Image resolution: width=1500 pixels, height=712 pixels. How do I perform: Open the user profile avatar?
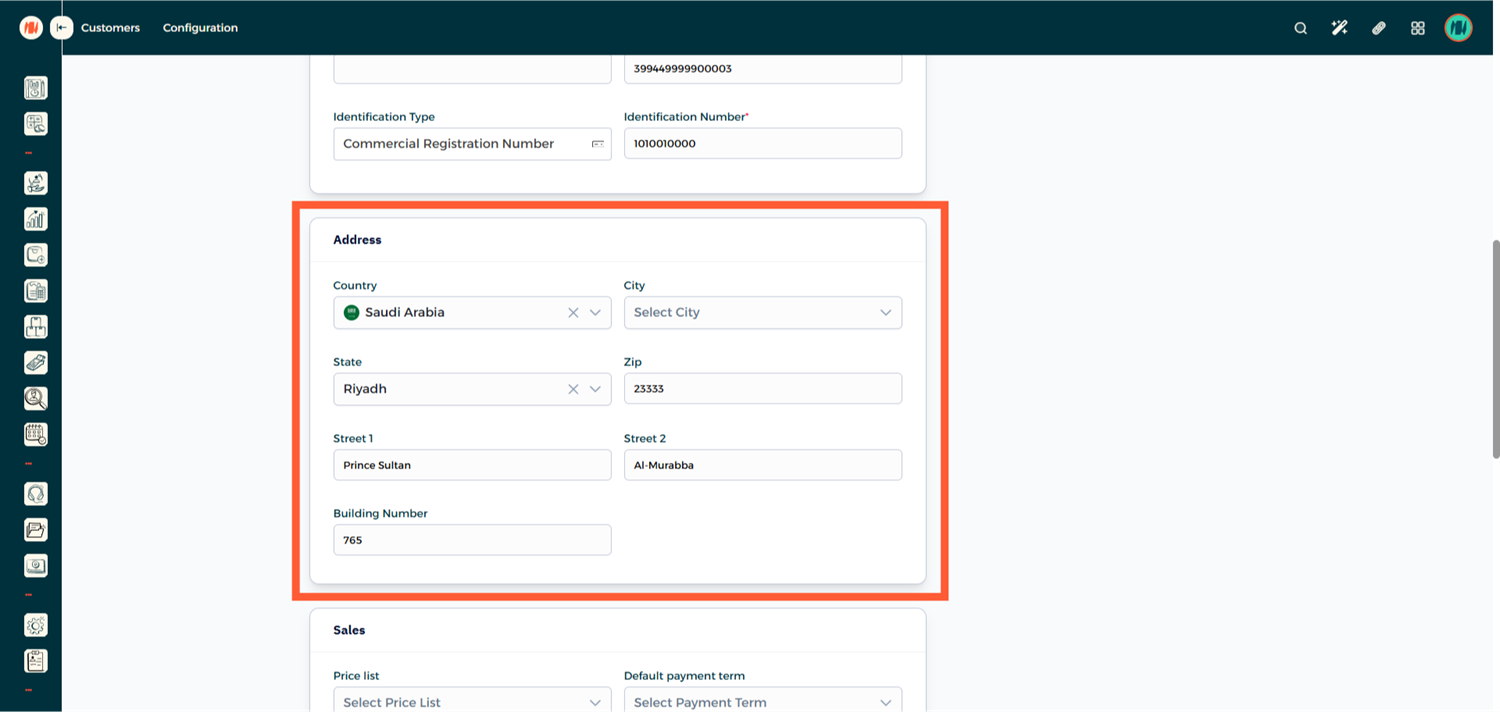[1458, 28]
